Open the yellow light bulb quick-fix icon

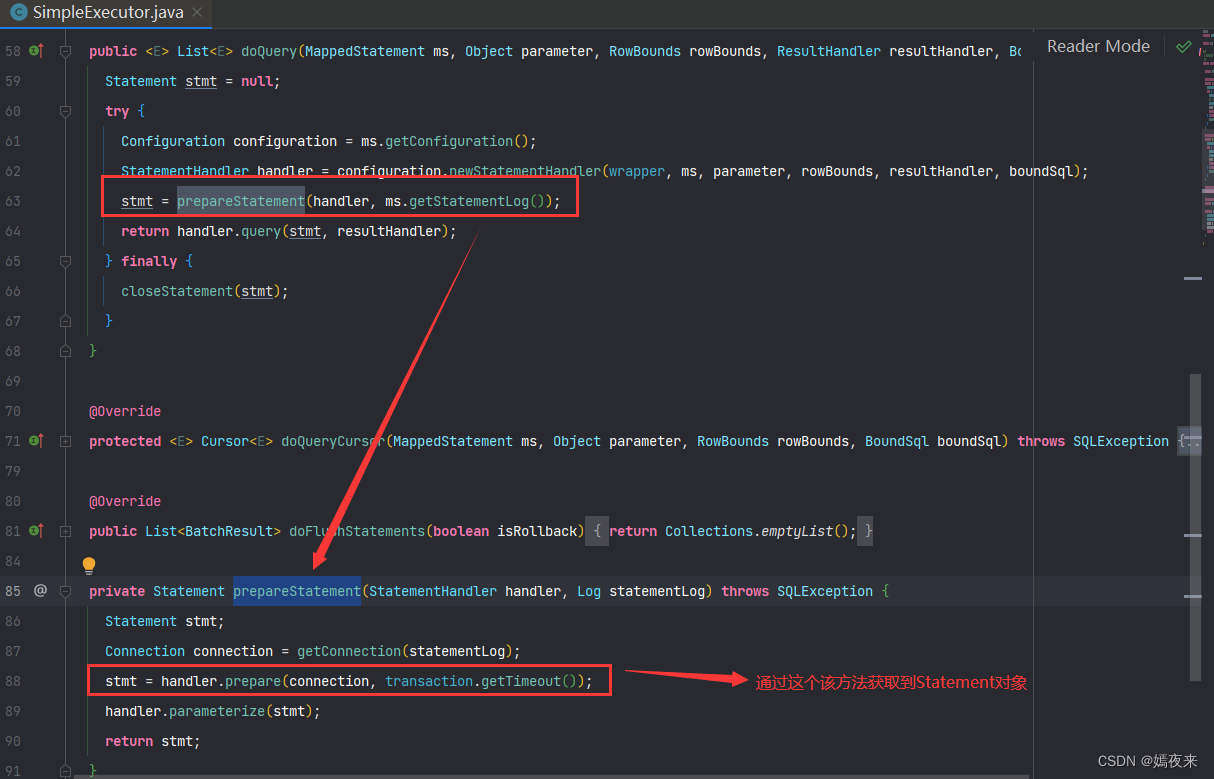pyautogui.click(x=88, y=566)
